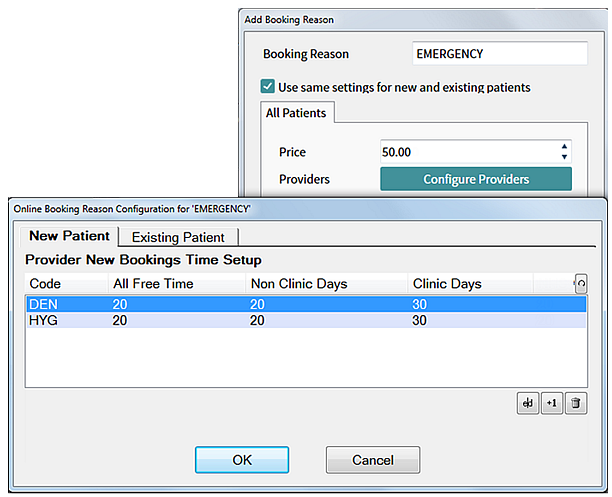Click inside the Price value field
Viewport: 612px width, 497px height.
468,152
